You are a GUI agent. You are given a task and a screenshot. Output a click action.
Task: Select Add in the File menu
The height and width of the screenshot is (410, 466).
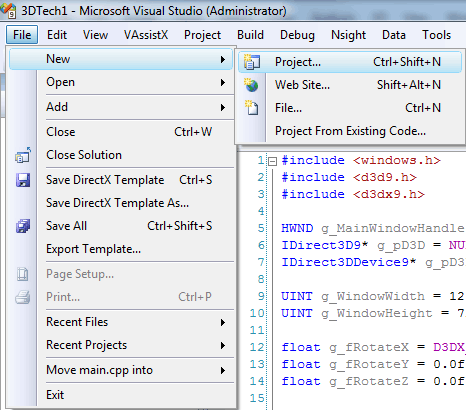click(x=121, y=107)
